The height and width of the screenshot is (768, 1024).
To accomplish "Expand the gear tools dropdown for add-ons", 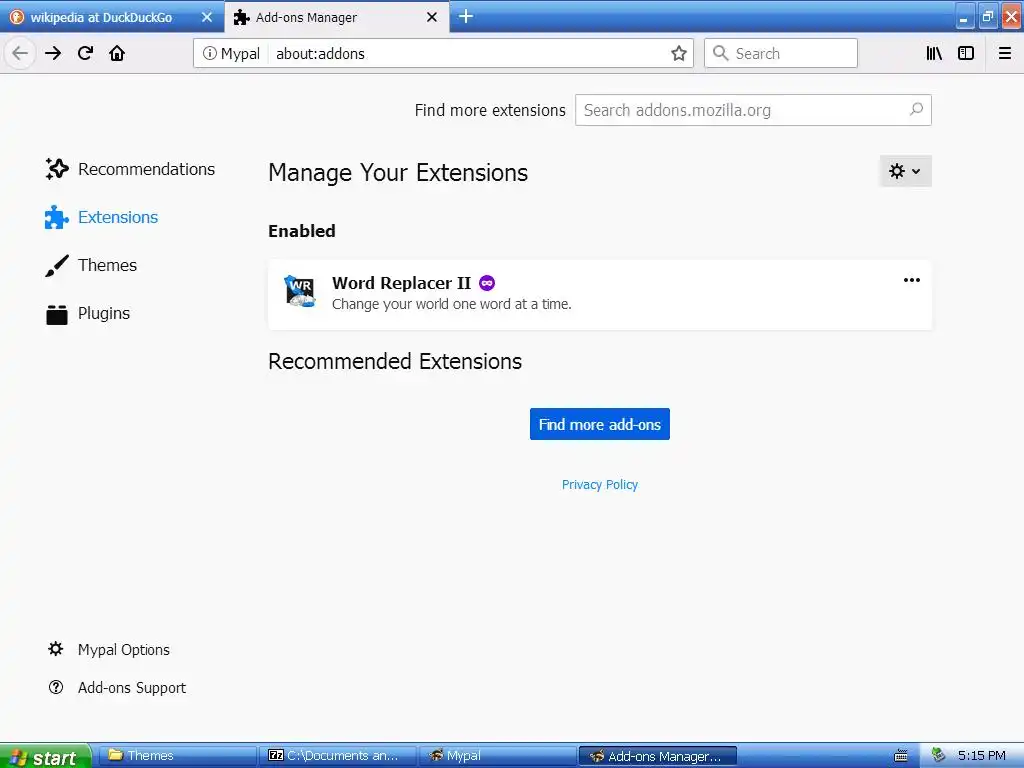I will [905, 171].
